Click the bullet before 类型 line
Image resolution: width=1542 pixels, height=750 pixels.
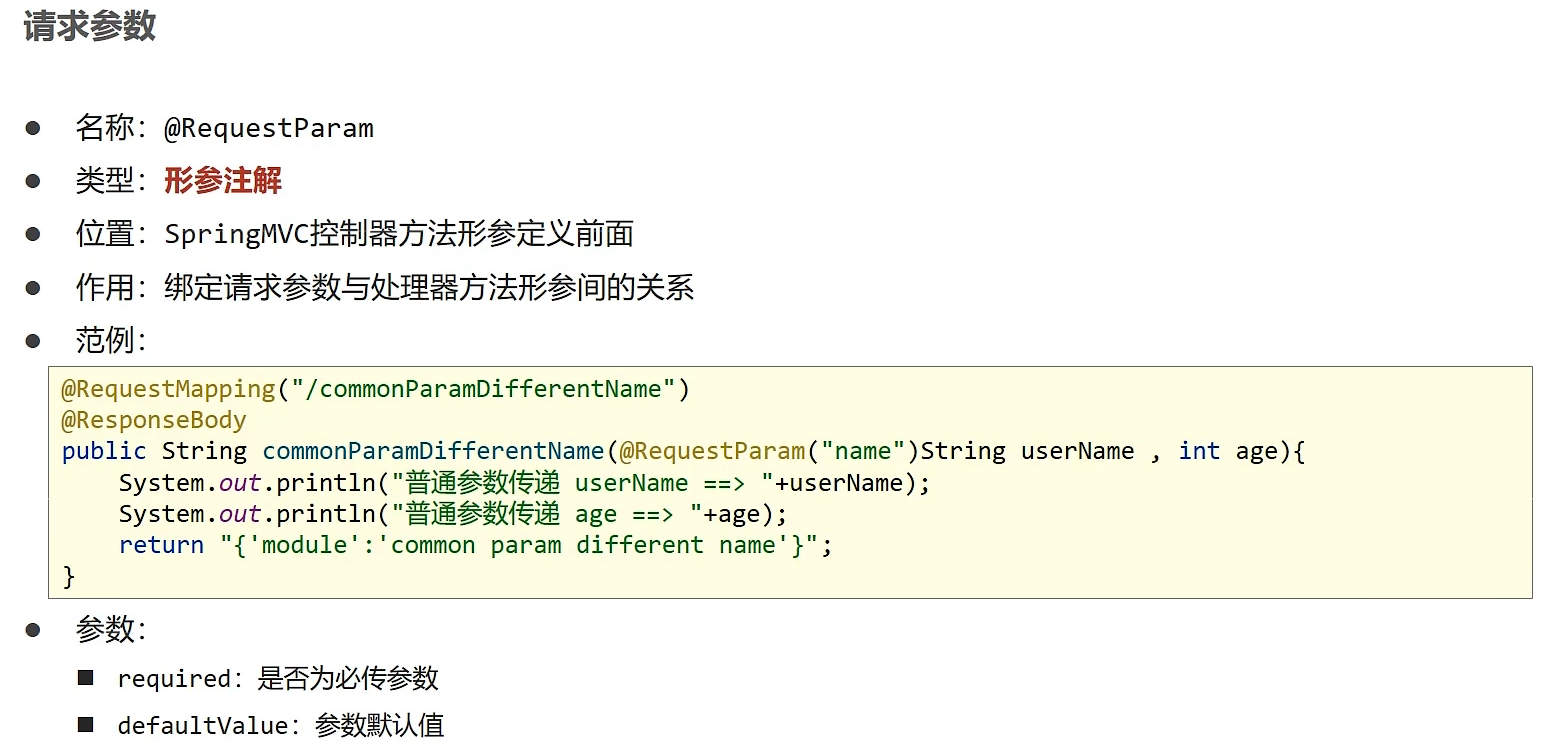click(x=33, y=181)
